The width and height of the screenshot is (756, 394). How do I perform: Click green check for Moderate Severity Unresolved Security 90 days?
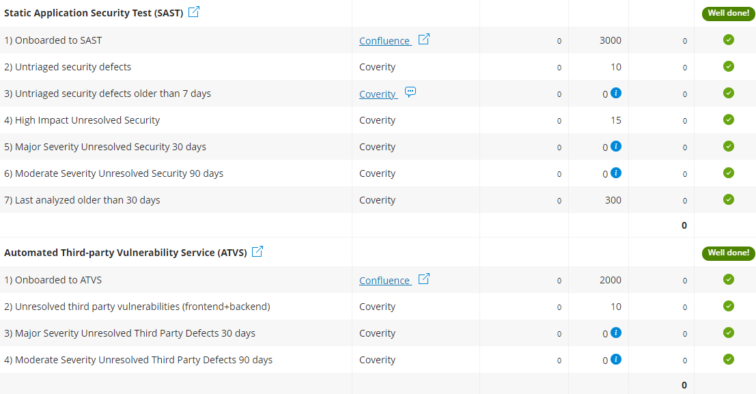point(729,173)
